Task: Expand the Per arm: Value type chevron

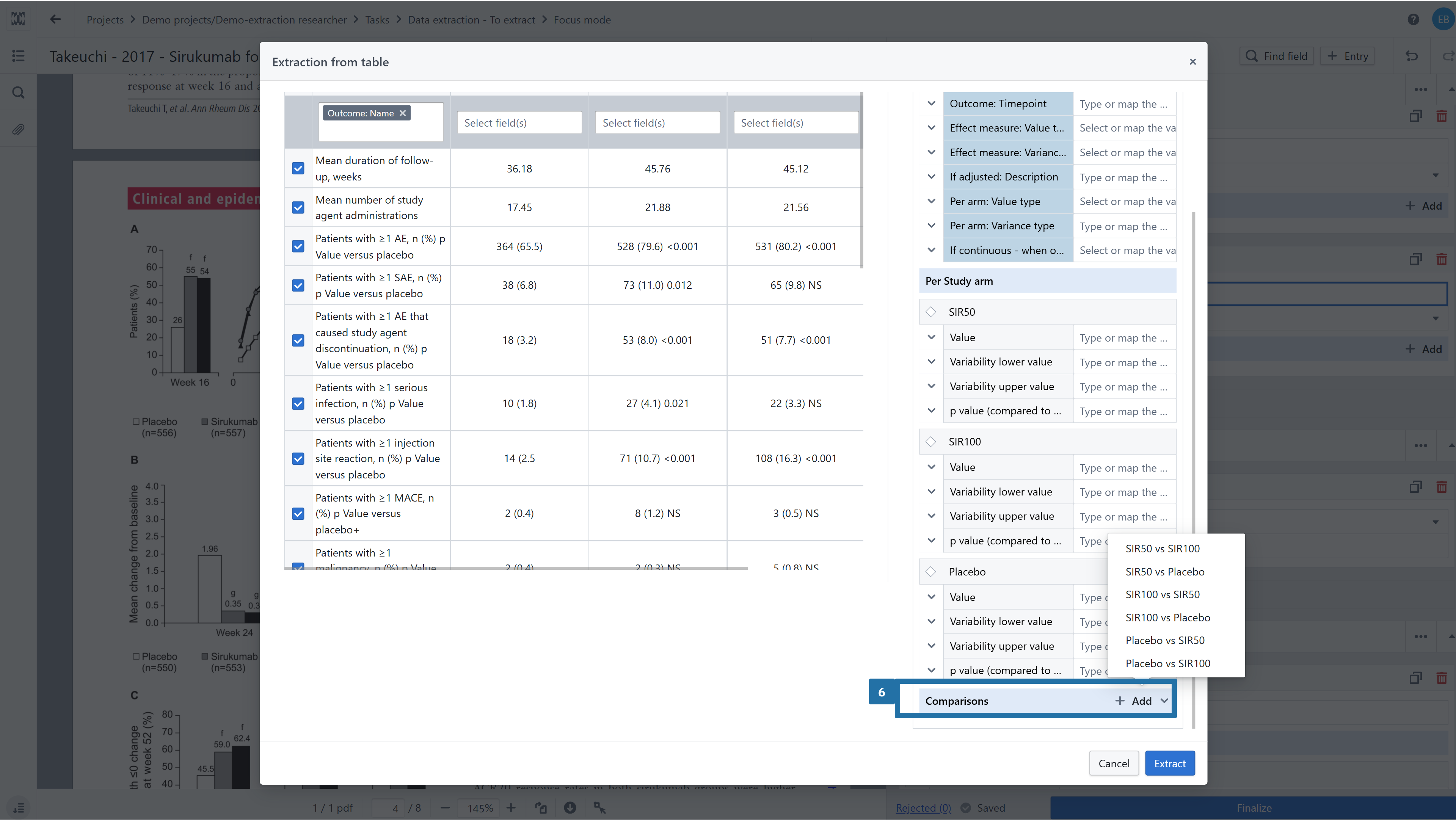Action: coord(931,201)
